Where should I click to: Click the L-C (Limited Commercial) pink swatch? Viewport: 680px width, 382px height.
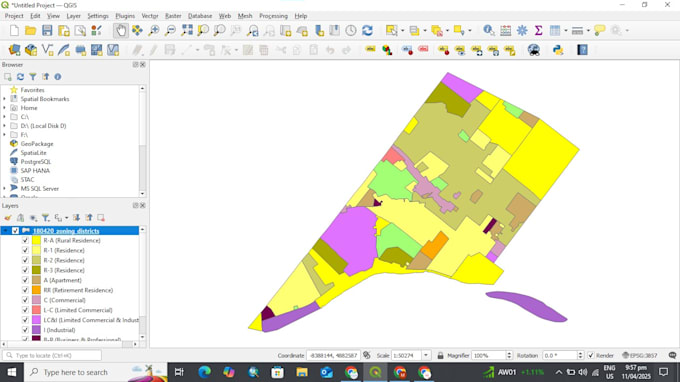click(36, 310)
